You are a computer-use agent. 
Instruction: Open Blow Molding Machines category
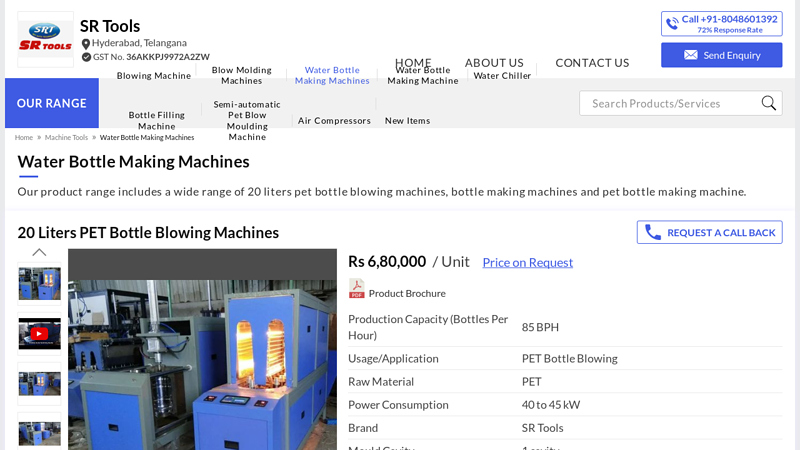[x=241, y=76]
